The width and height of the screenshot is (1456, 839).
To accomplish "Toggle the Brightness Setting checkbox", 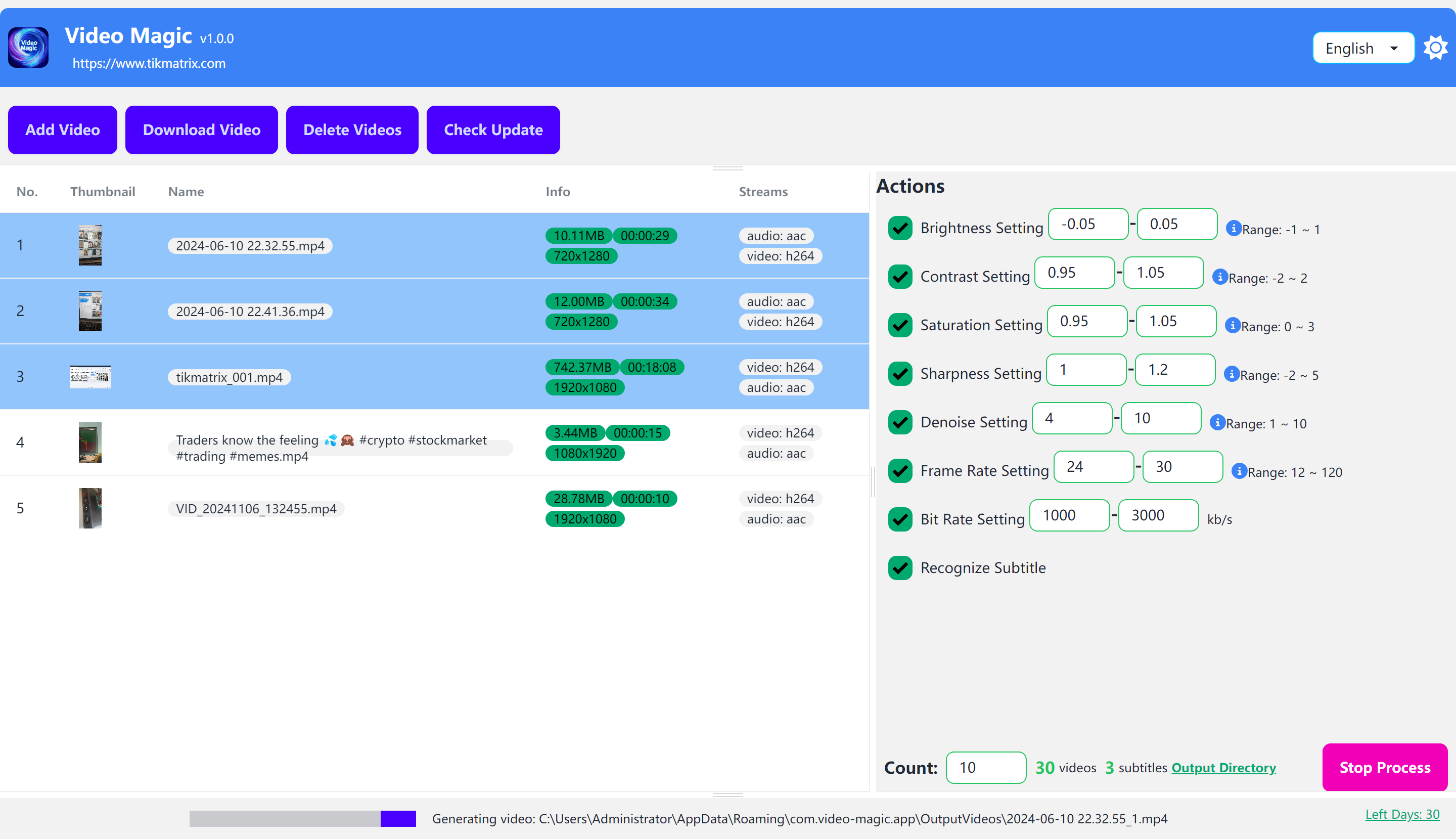I will click(899, 227).
